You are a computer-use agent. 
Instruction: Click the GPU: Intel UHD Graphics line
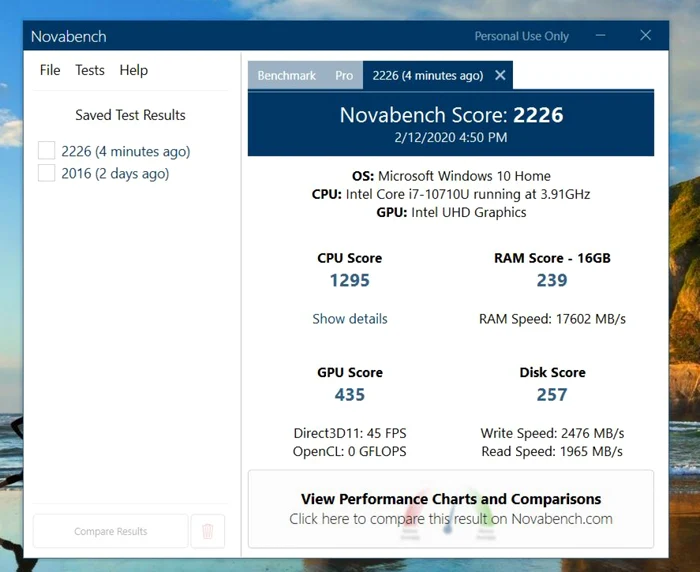pos(451,212)
